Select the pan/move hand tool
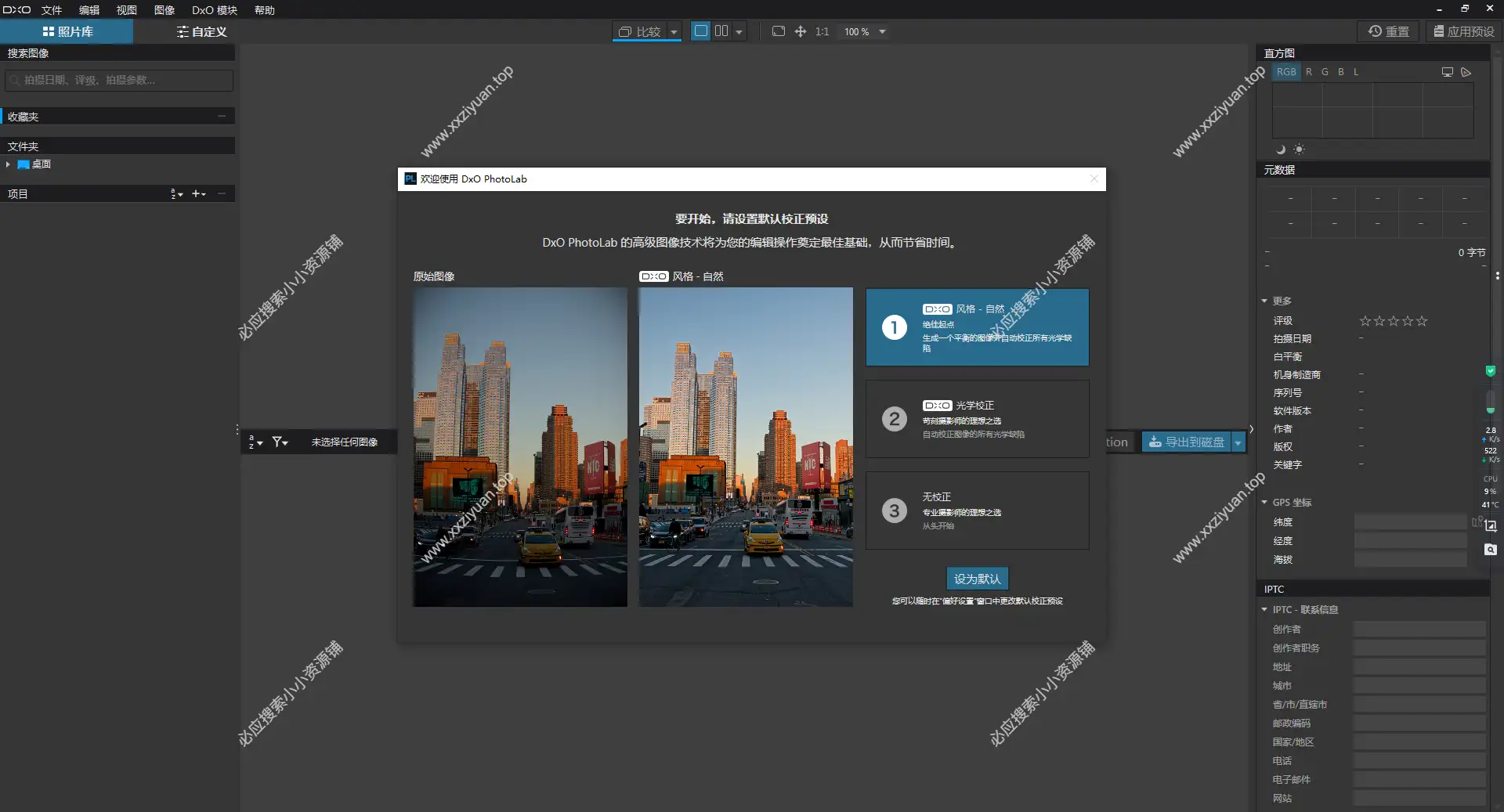Viewport: 1504px width, 812px height. pyautogui.click(x=800, y=31)
